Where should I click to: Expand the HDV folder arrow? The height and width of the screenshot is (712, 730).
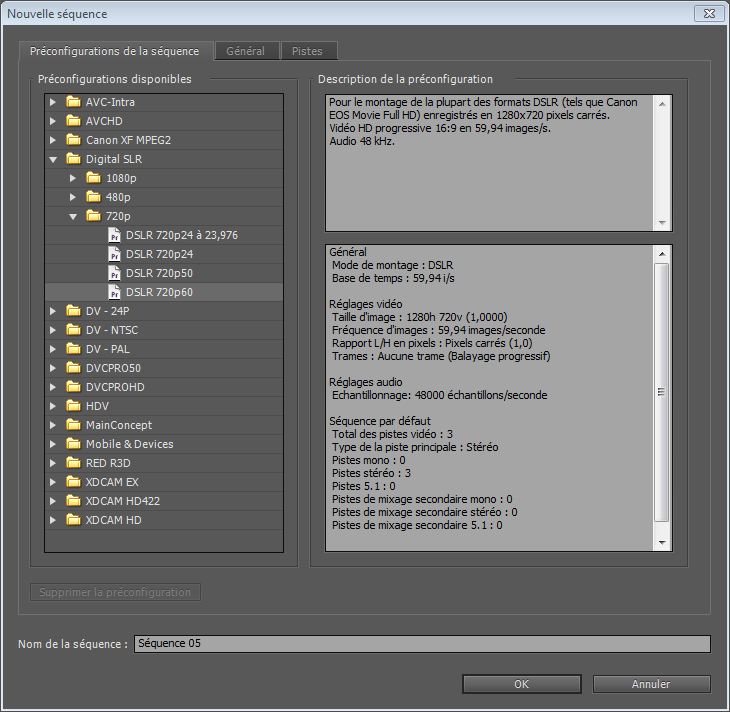[53, 406]
